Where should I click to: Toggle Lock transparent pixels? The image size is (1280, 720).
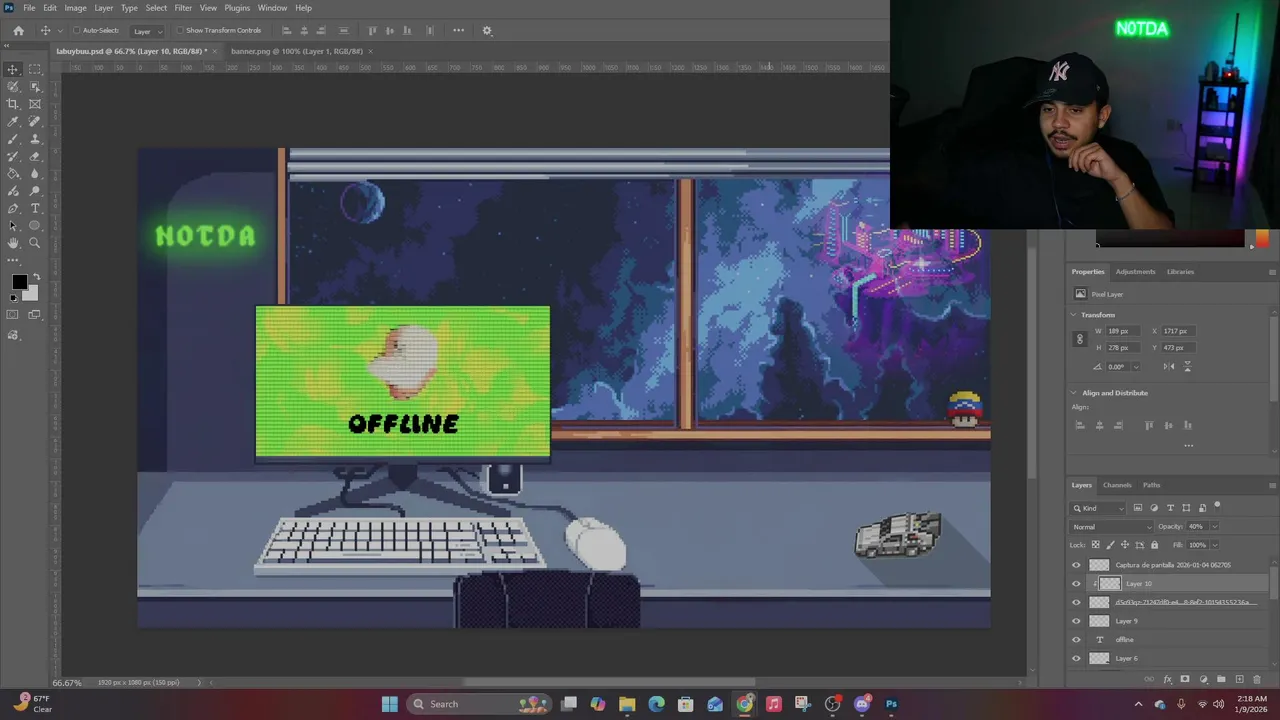pyautogui.click(x=1095, y=545)
